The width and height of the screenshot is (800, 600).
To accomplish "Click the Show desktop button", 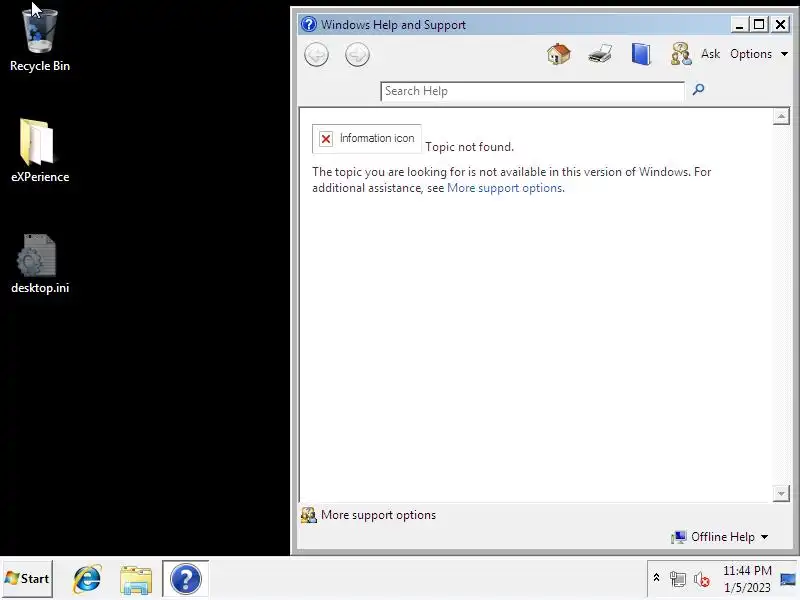I will coord(788,579).
